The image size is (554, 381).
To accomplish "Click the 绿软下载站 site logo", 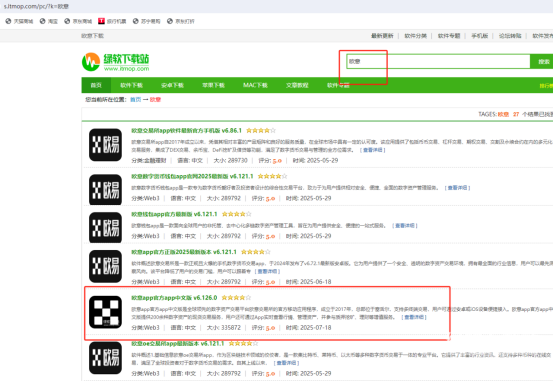I will click(x=116, y=62).
